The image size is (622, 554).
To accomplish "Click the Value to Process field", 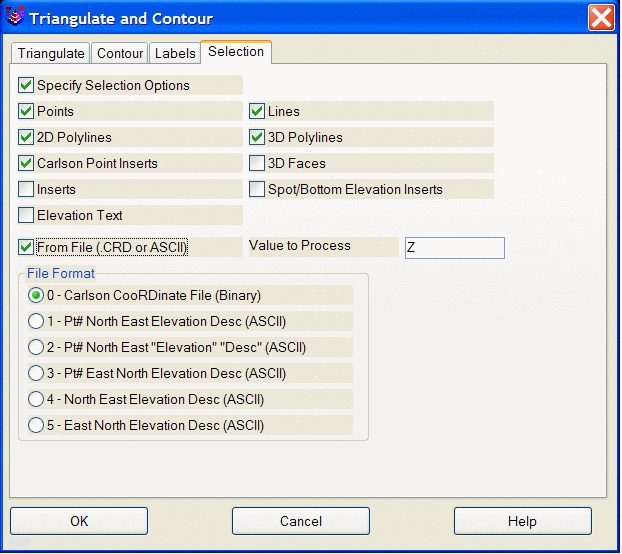I will (454, 248).
